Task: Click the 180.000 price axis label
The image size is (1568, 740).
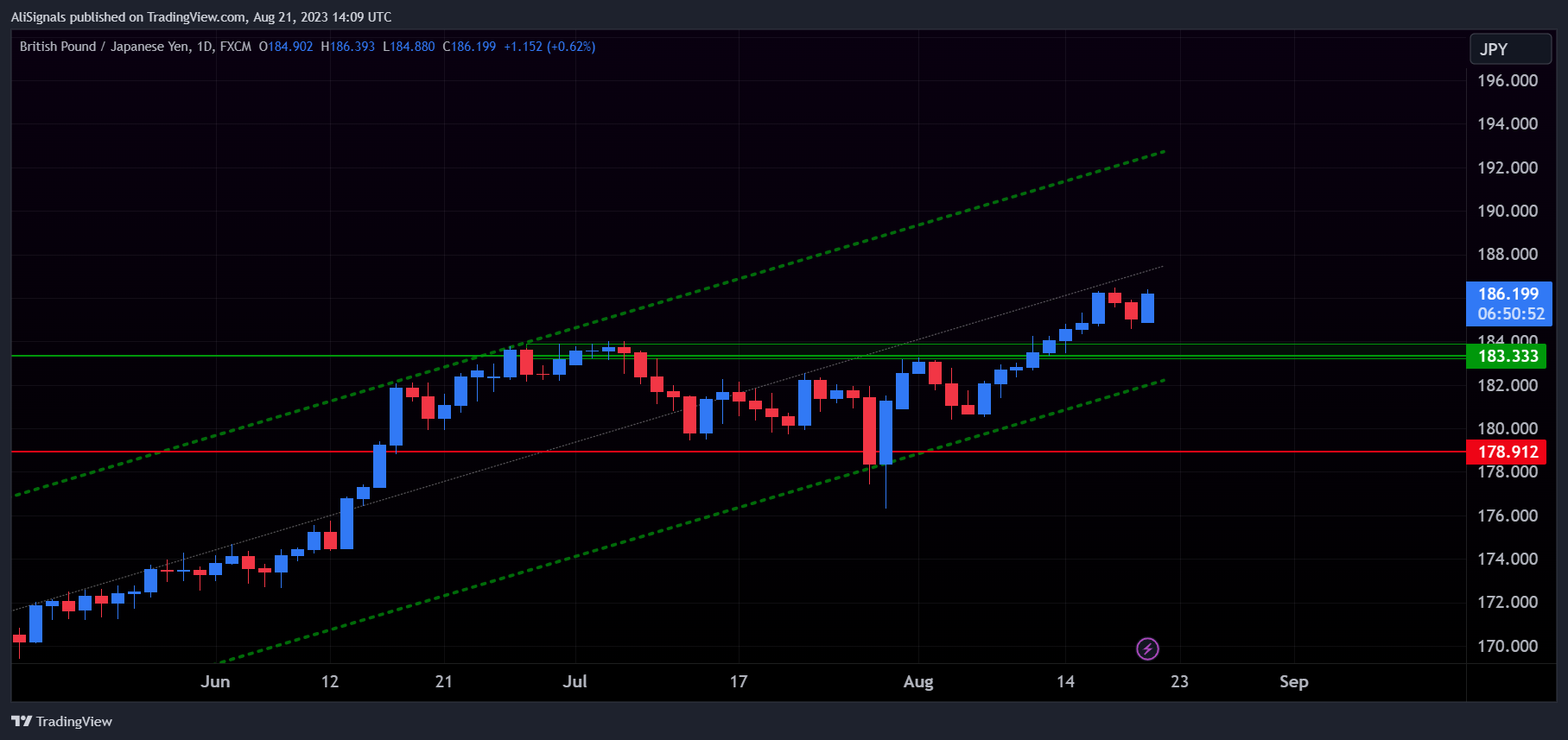Action: click(x=1508, y=428)
